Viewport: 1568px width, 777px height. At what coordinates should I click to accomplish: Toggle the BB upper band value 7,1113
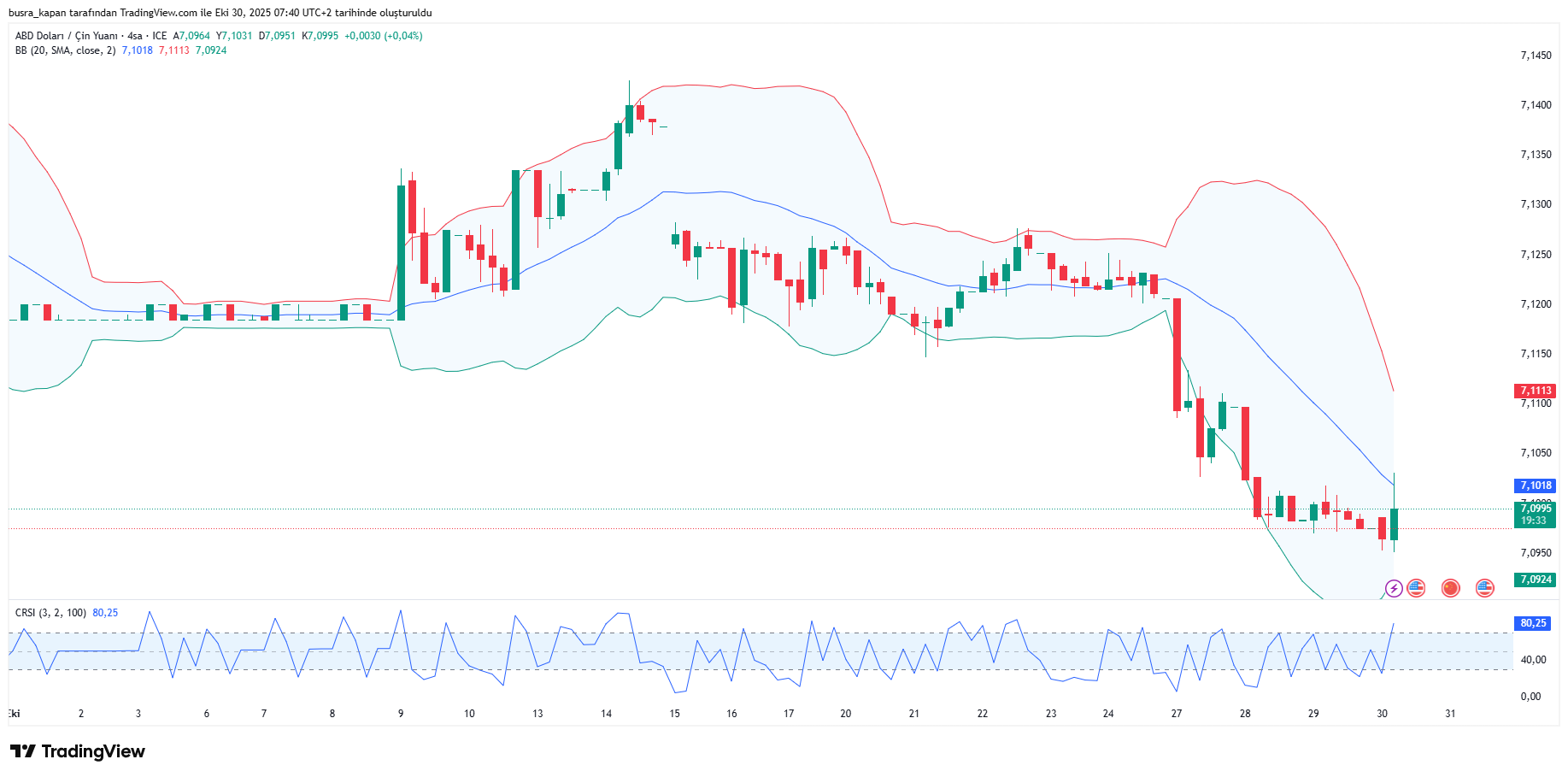click(x=174, y=51)
